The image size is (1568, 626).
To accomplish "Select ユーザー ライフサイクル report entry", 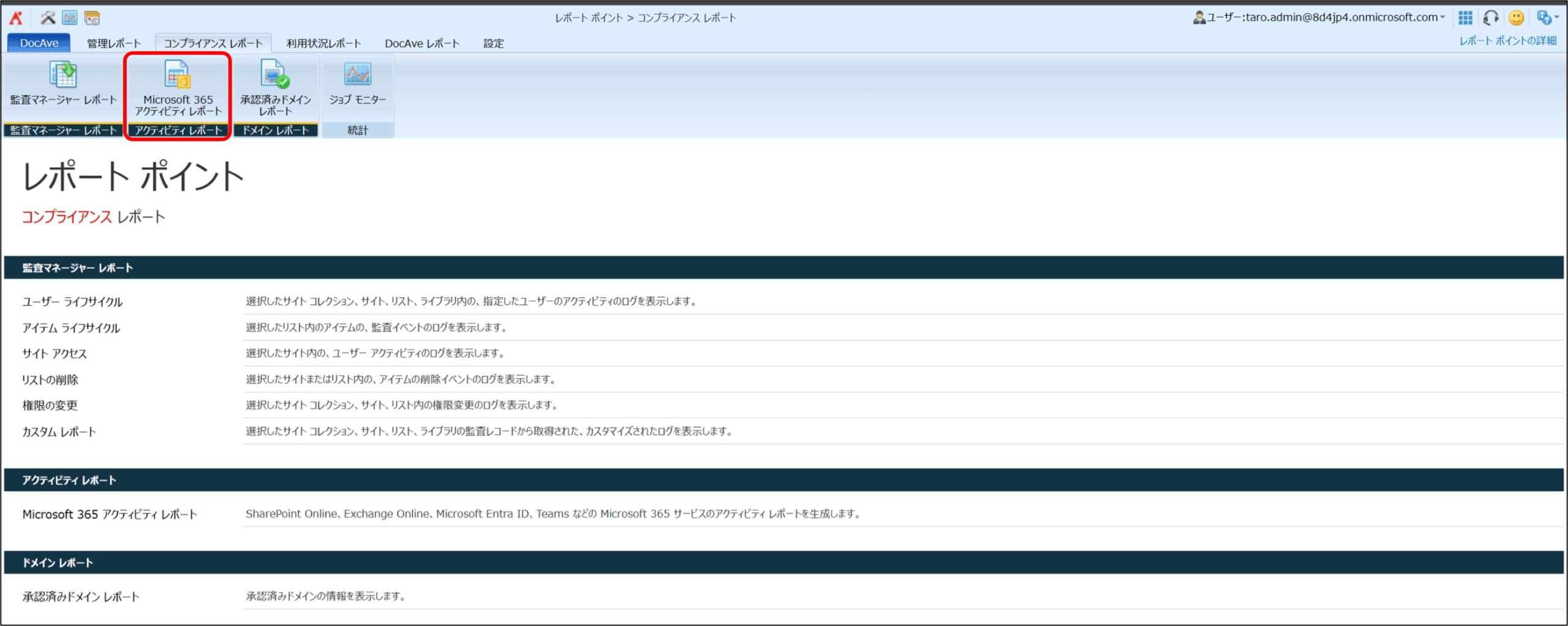I will pyautogui.click(x=72, y=301).
